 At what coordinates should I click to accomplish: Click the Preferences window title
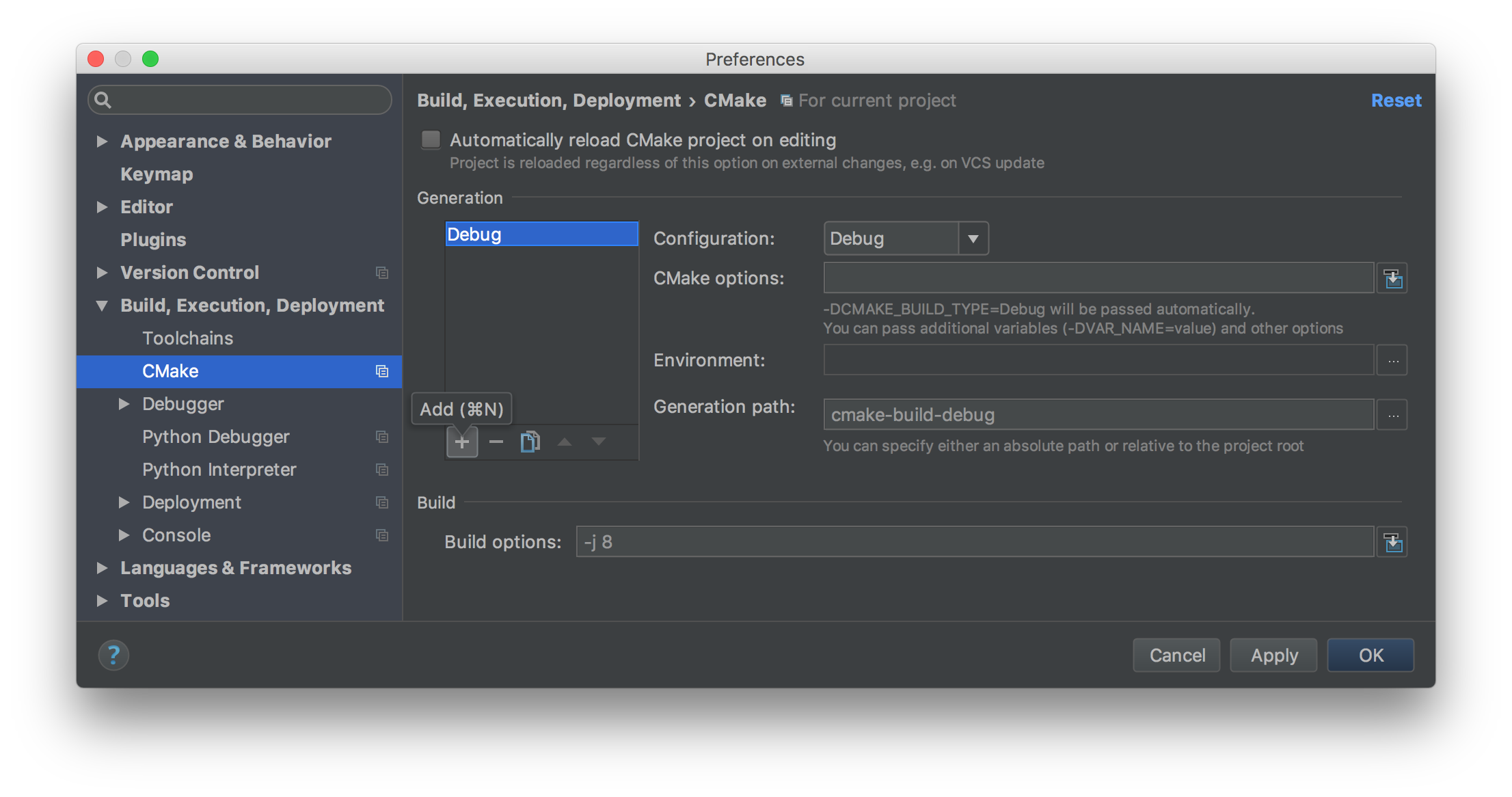755,59
